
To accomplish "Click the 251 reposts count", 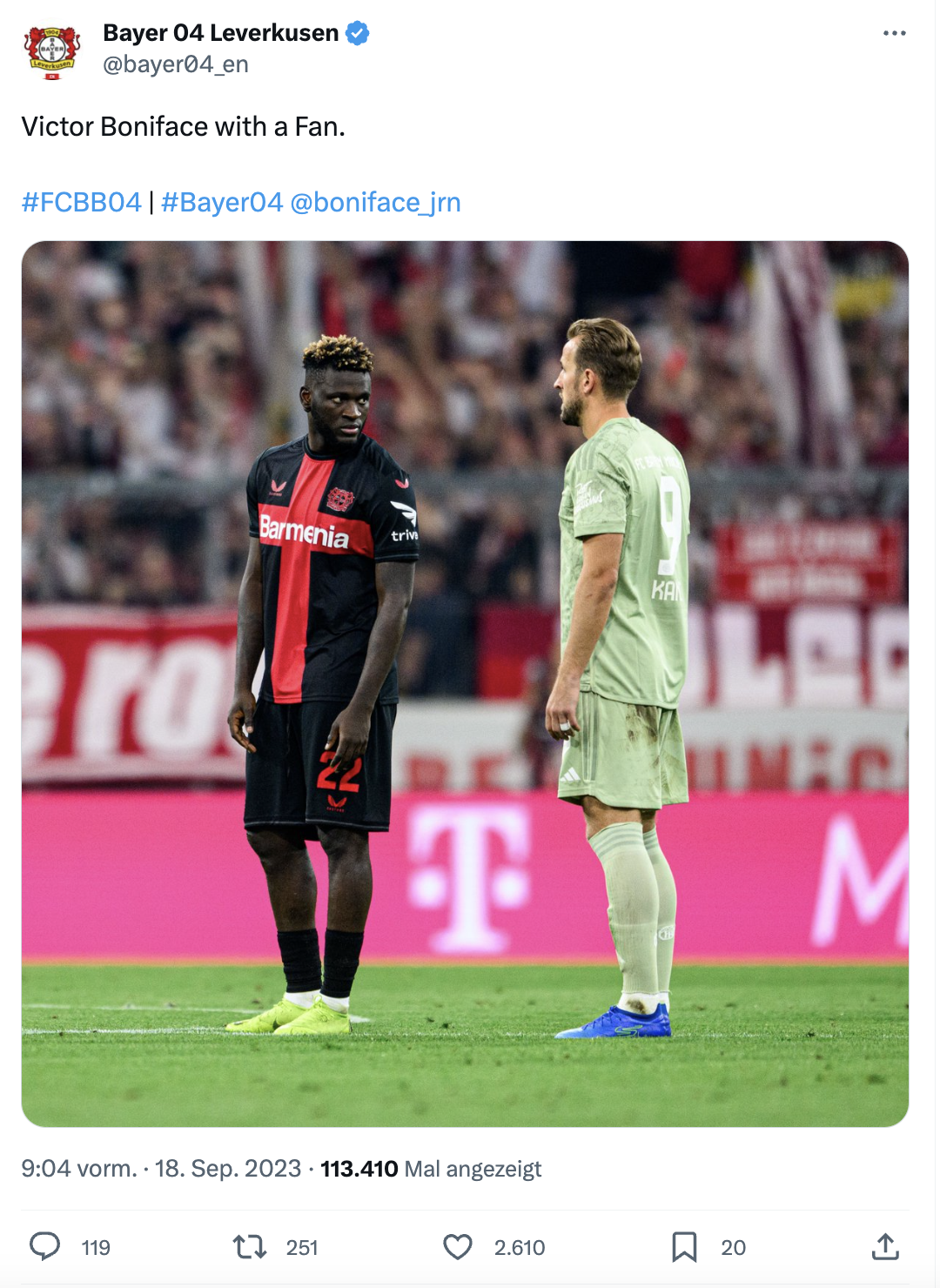I will coord(302,1248).
